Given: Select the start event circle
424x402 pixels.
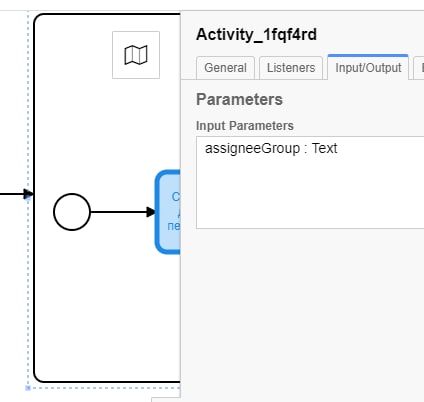Looking at the screenshot, I should tap(72, 212).
